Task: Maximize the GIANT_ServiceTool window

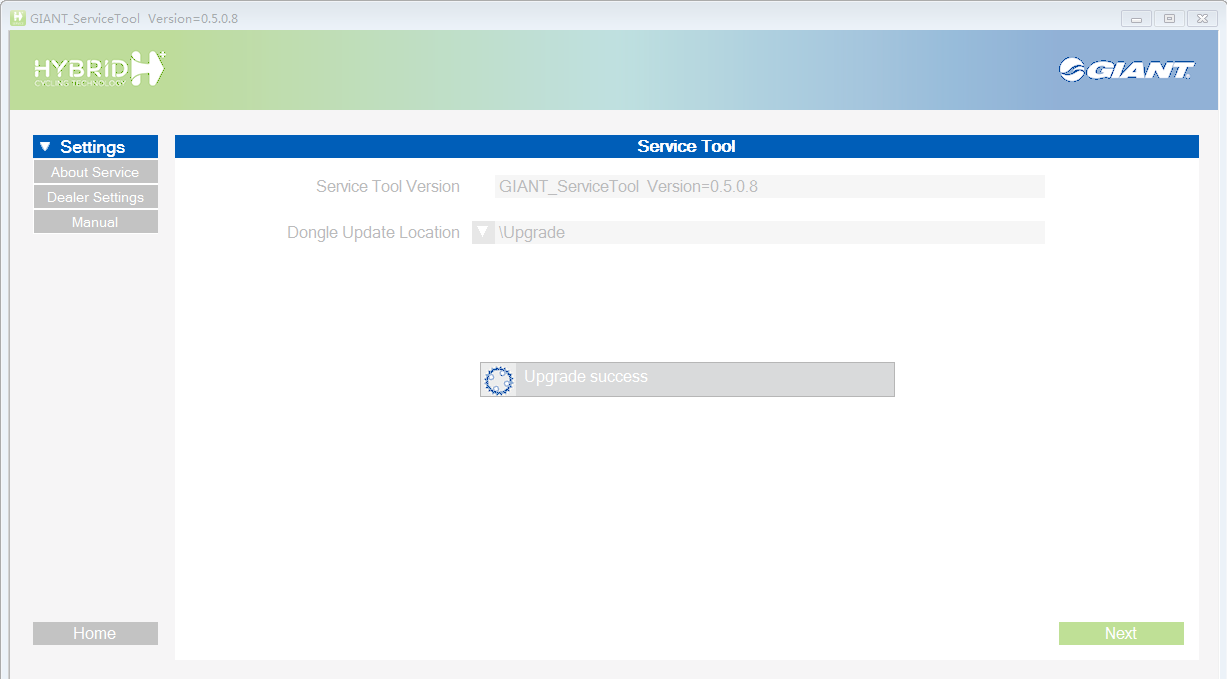Action: tap(1168, 18)
